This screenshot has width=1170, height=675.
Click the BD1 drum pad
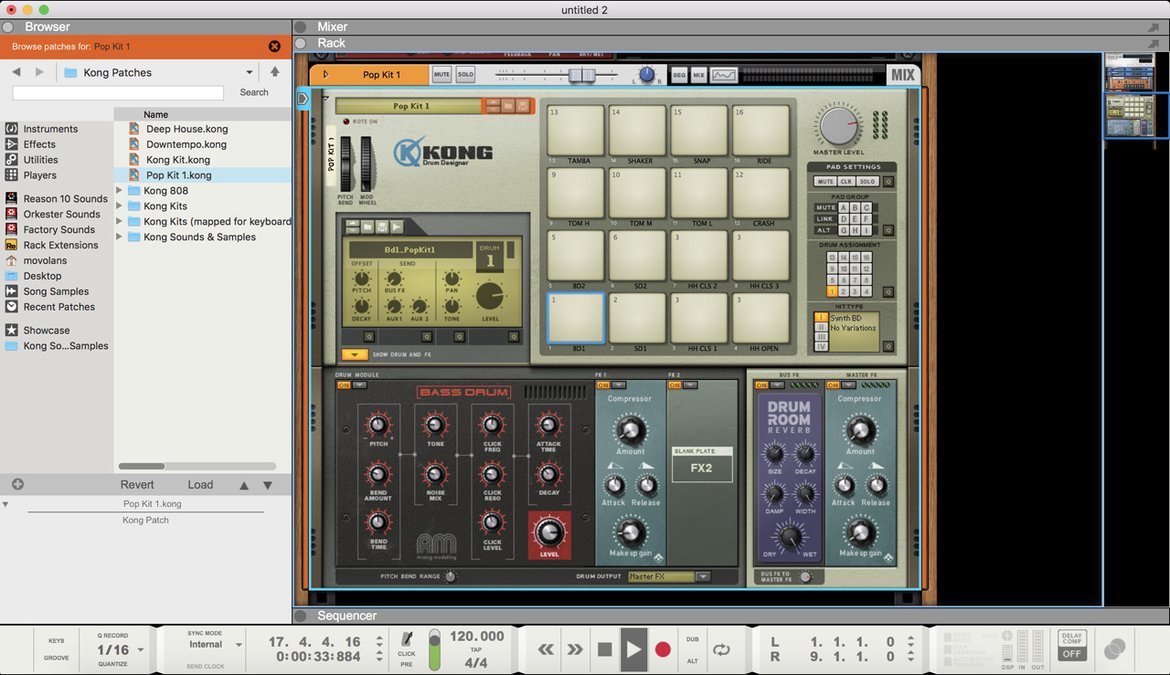click(x=576, y=318)
